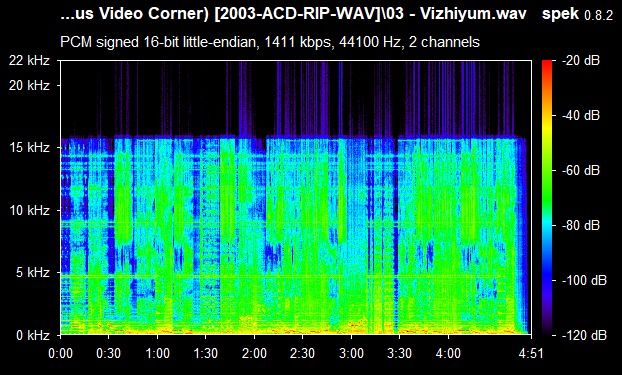
Task: Click the 3:30 time marker
Action: [x=399, y=353]
